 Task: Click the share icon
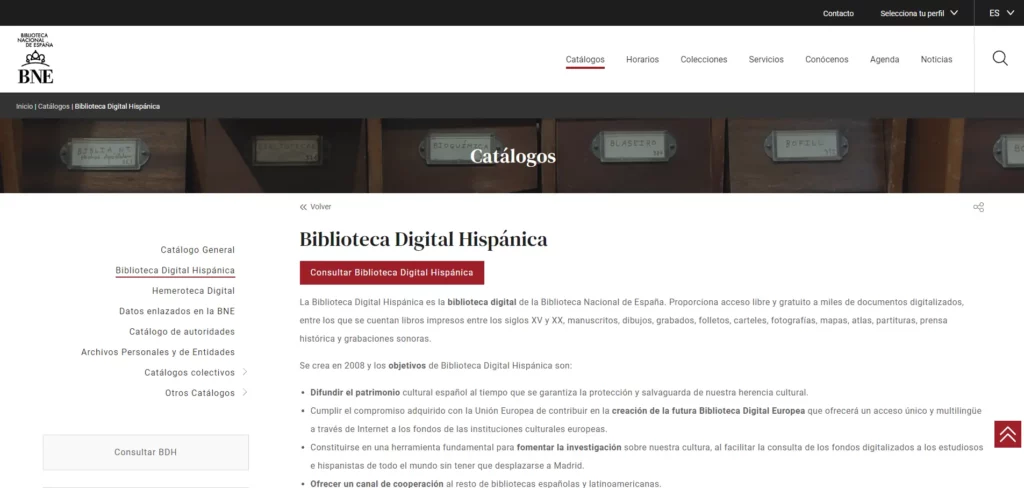click(x=978, y=207)
